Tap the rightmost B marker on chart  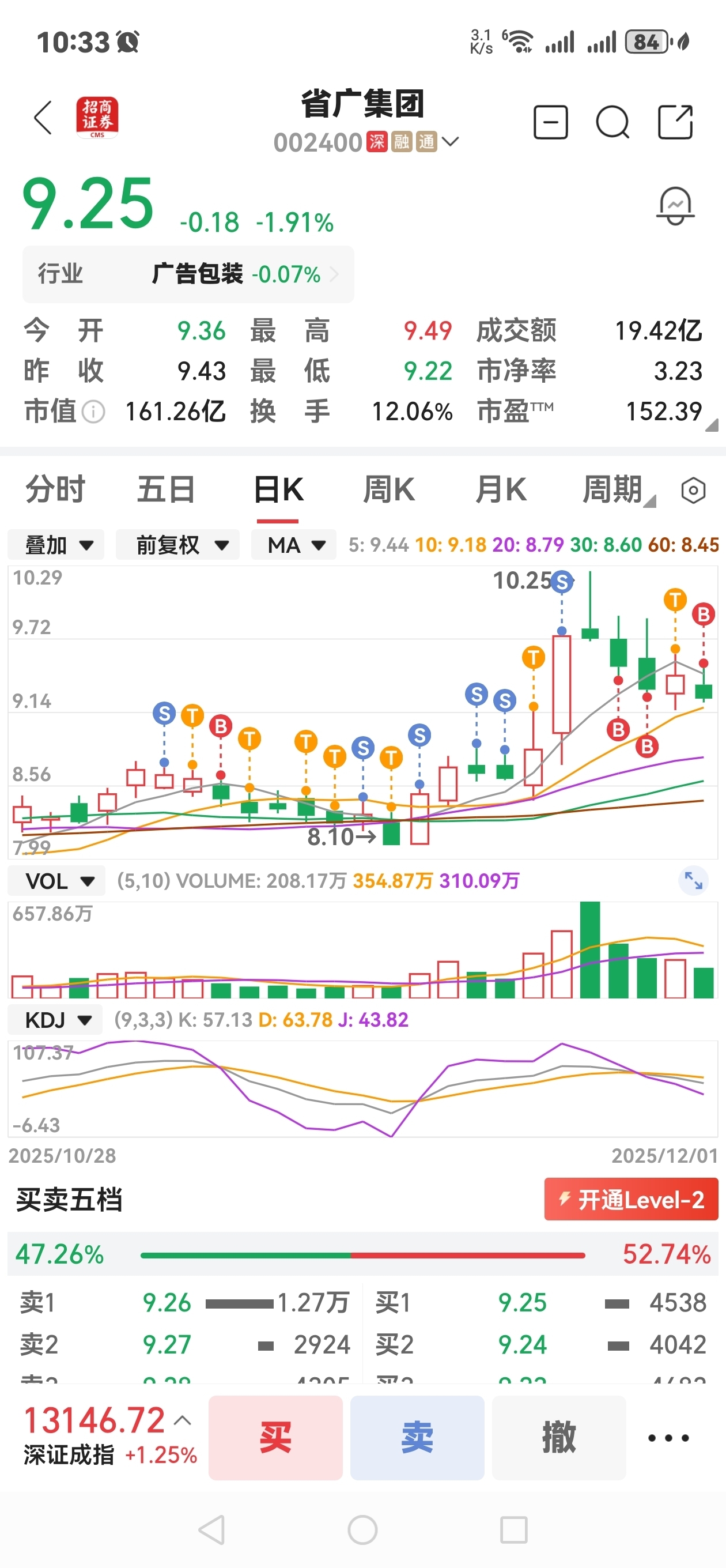tap(704, 614)
